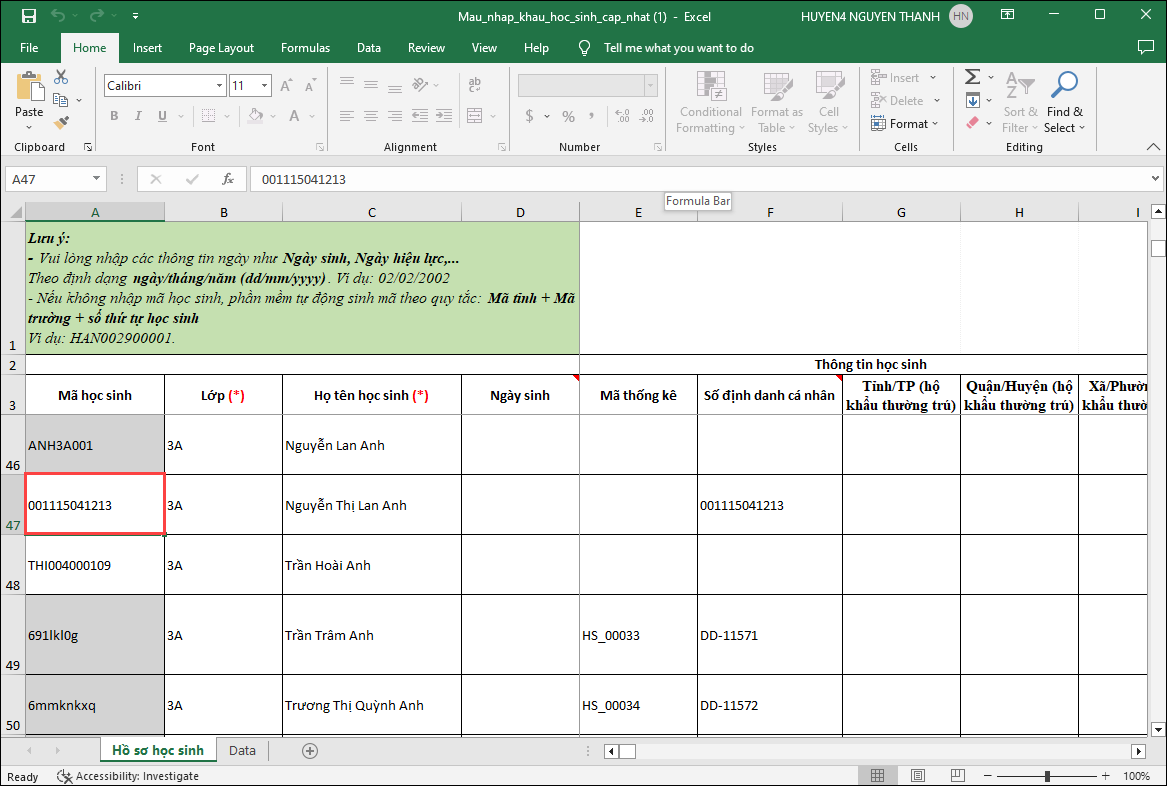The height and width of the screenshot is (786, 1167).
Task: Click the Insert Function fx icon
Action: point(228,180)
